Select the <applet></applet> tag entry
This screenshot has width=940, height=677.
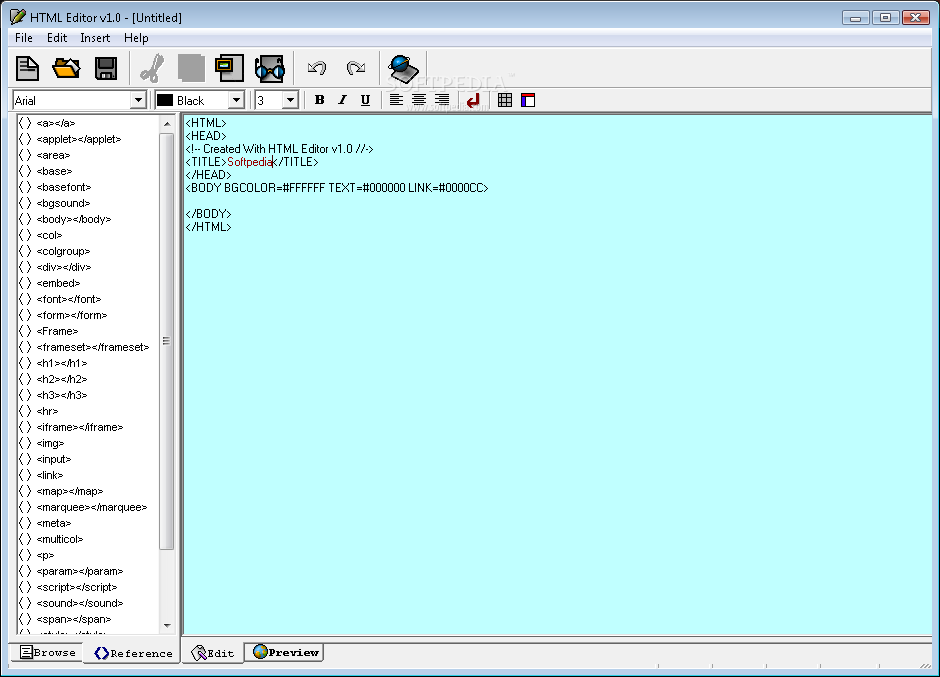point(79,139)
